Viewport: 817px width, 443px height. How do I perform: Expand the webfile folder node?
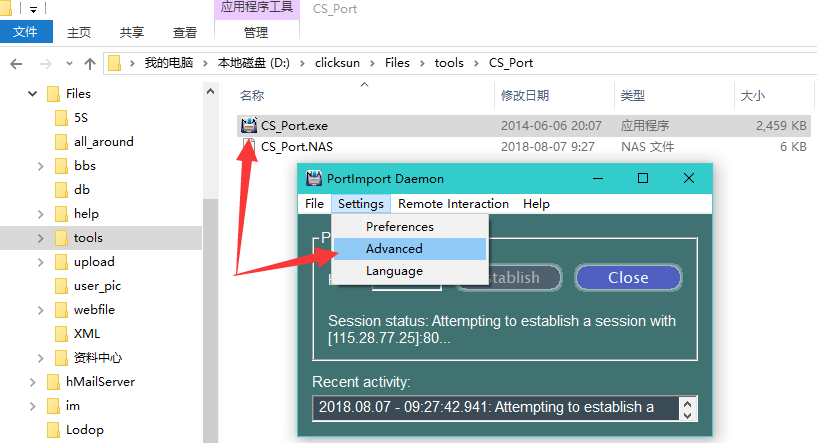point(40,310)
